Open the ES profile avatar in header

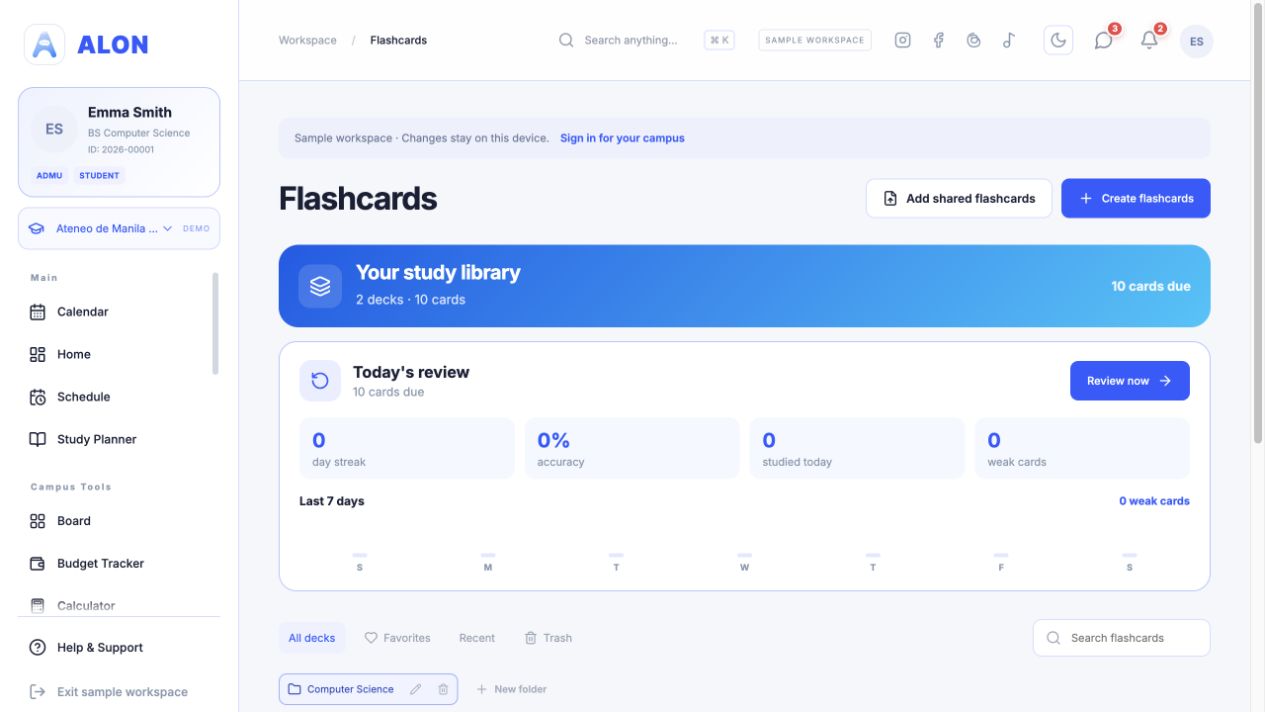(1196, 41)
